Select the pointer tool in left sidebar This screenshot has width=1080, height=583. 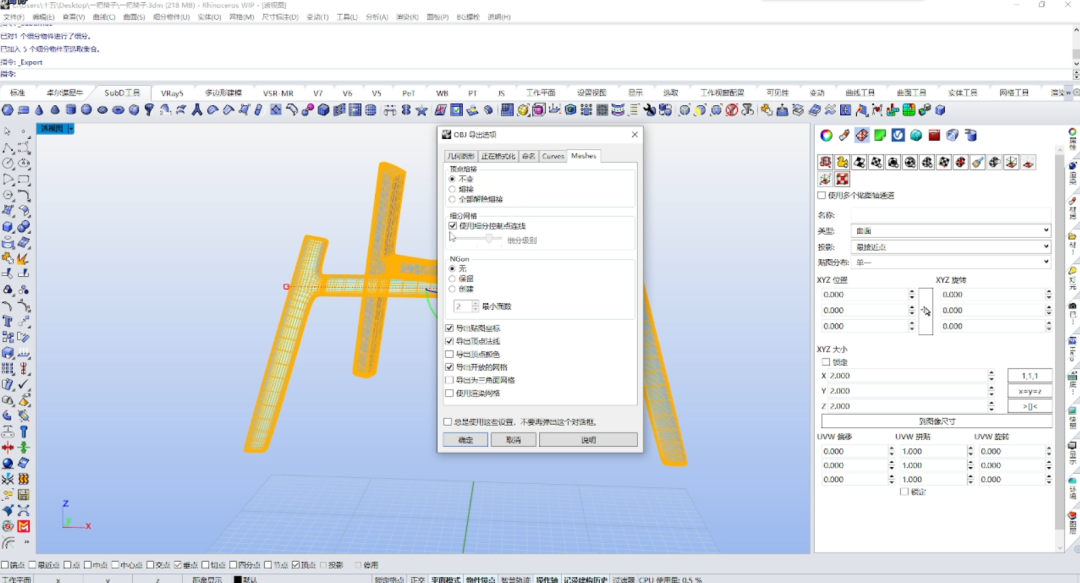click(8, 131)
